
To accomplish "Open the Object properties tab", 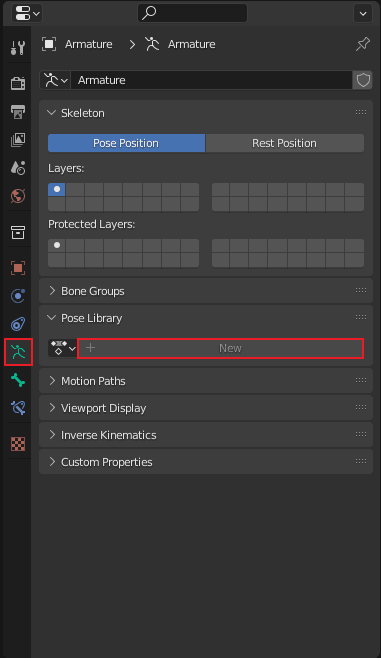I will click(x=18, y=268).
